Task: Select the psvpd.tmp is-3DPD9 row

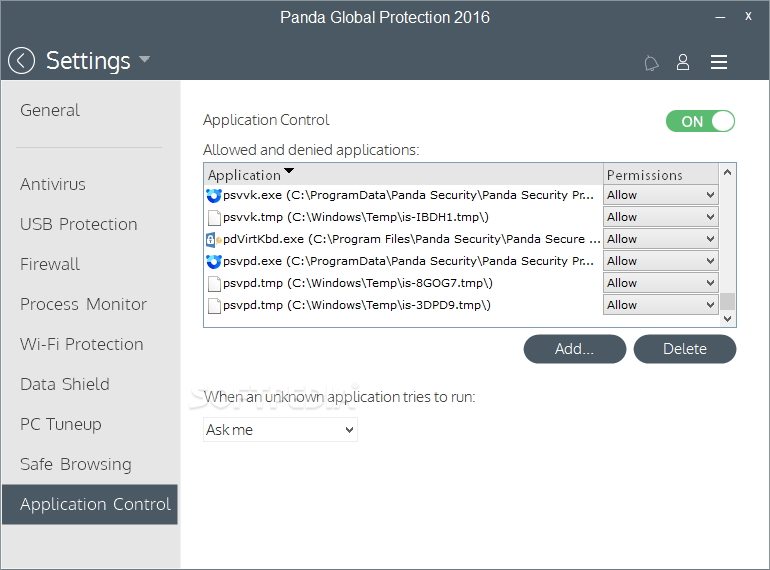Action: point(403,305)
